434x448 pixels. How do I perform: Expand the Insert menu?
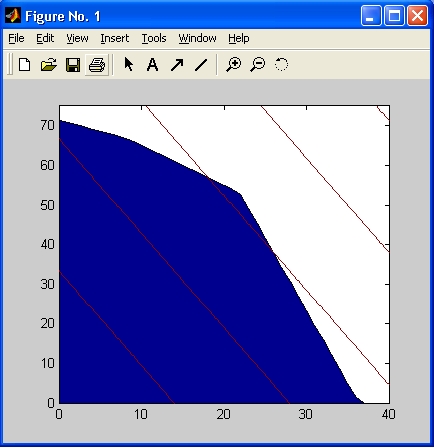tap(115, 38)
